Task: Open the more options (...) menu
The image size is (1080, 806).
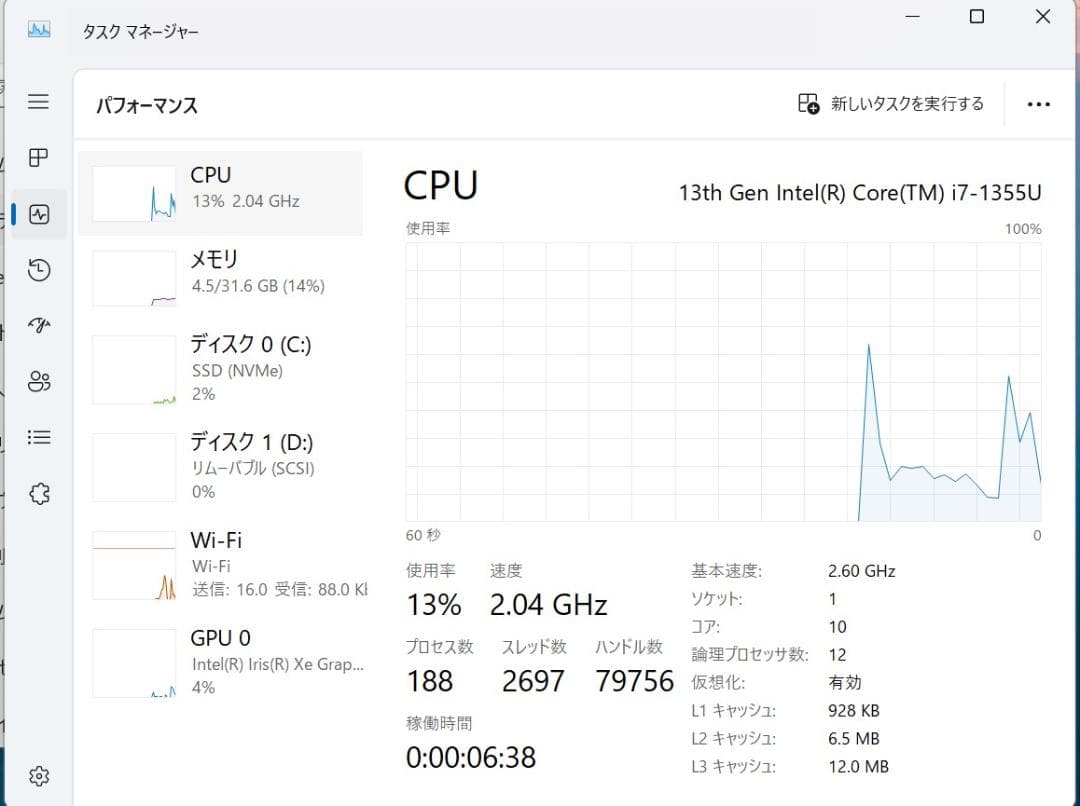Action: (x=1038, y=103)
